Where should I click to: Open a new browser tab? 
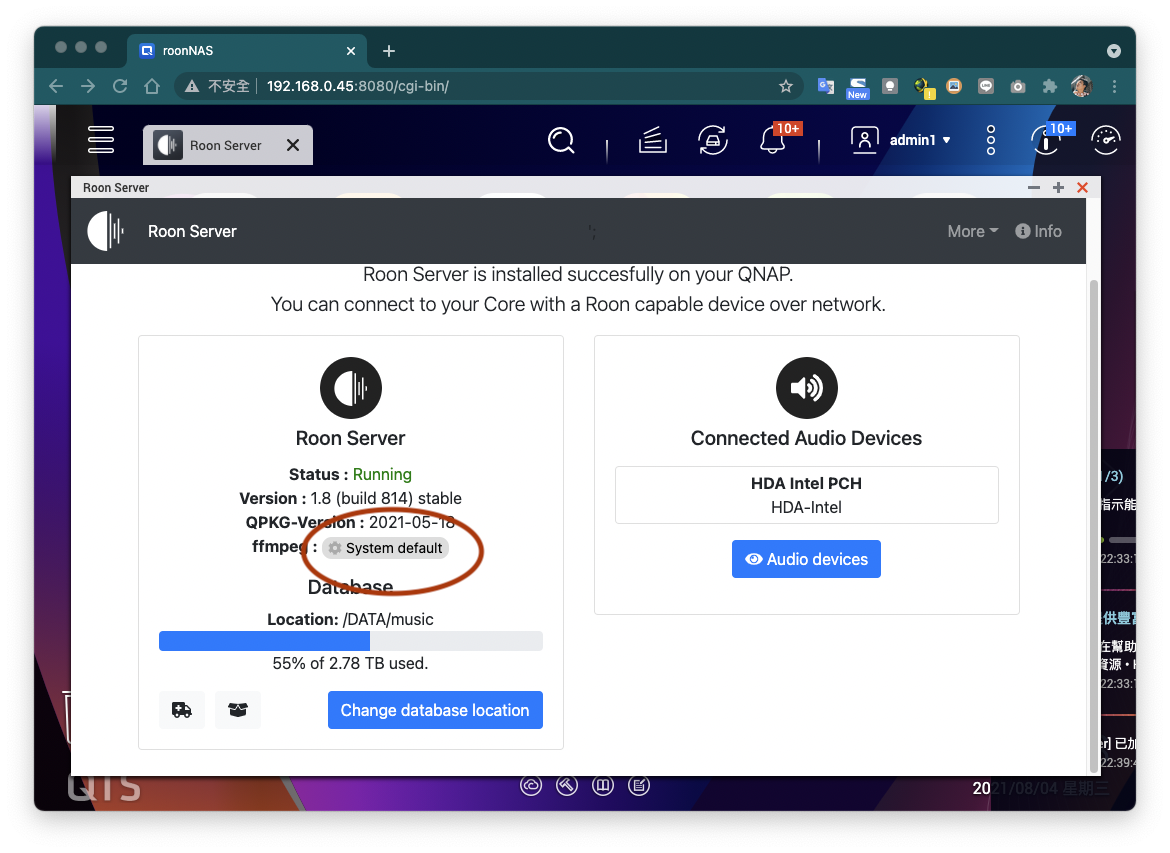(389, 51)
